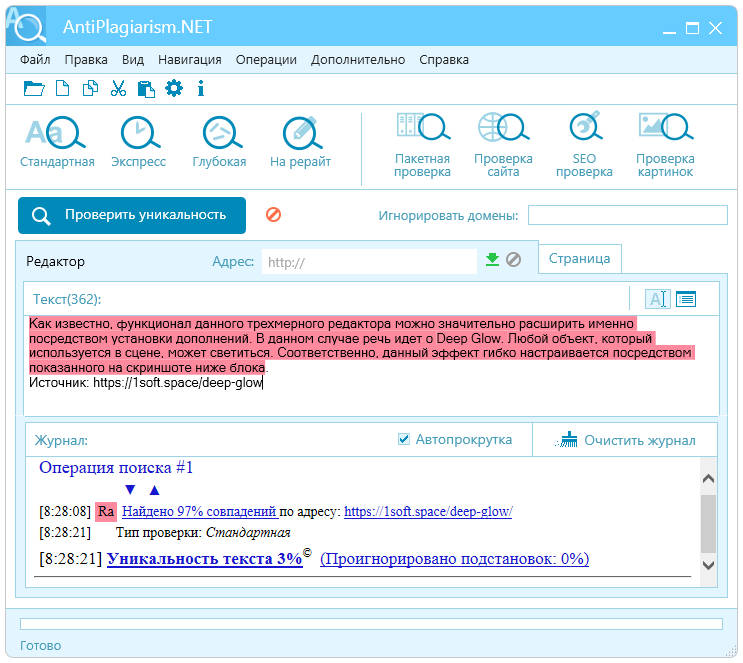The image size is (743, 663).
Task: Switch to the Страница tab
Action: pos(580,259)
